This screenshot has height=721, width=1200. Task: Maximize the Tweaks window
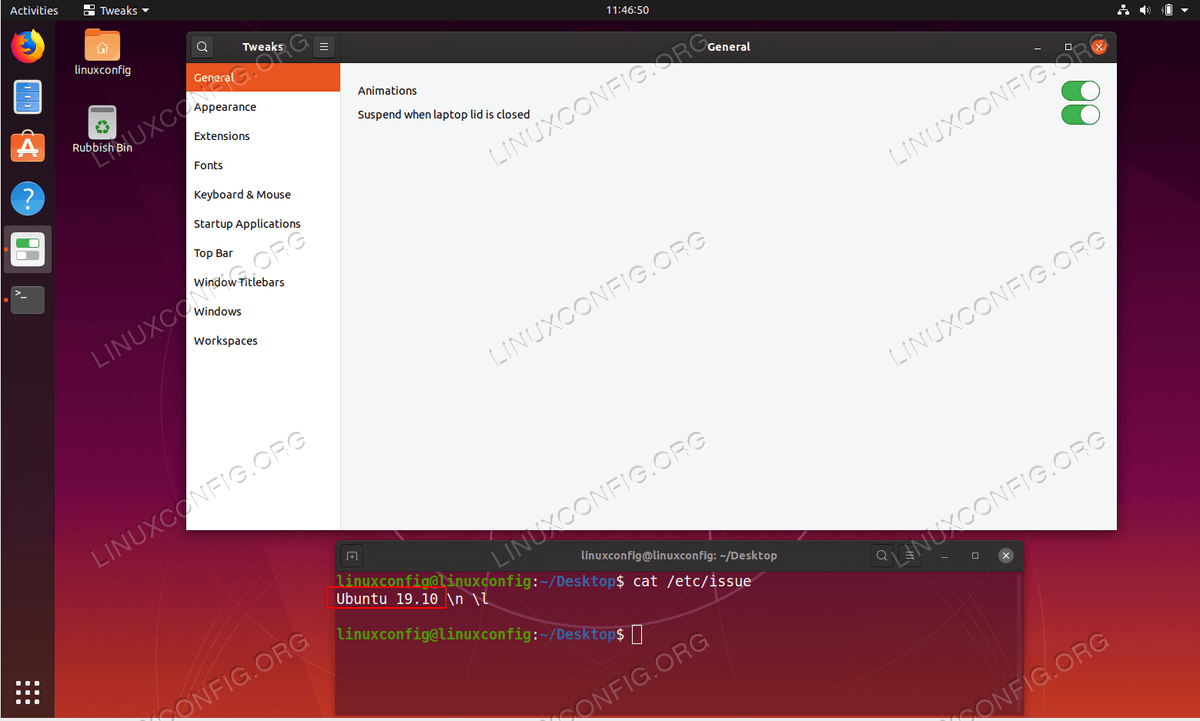click(x=1068, y=47)
